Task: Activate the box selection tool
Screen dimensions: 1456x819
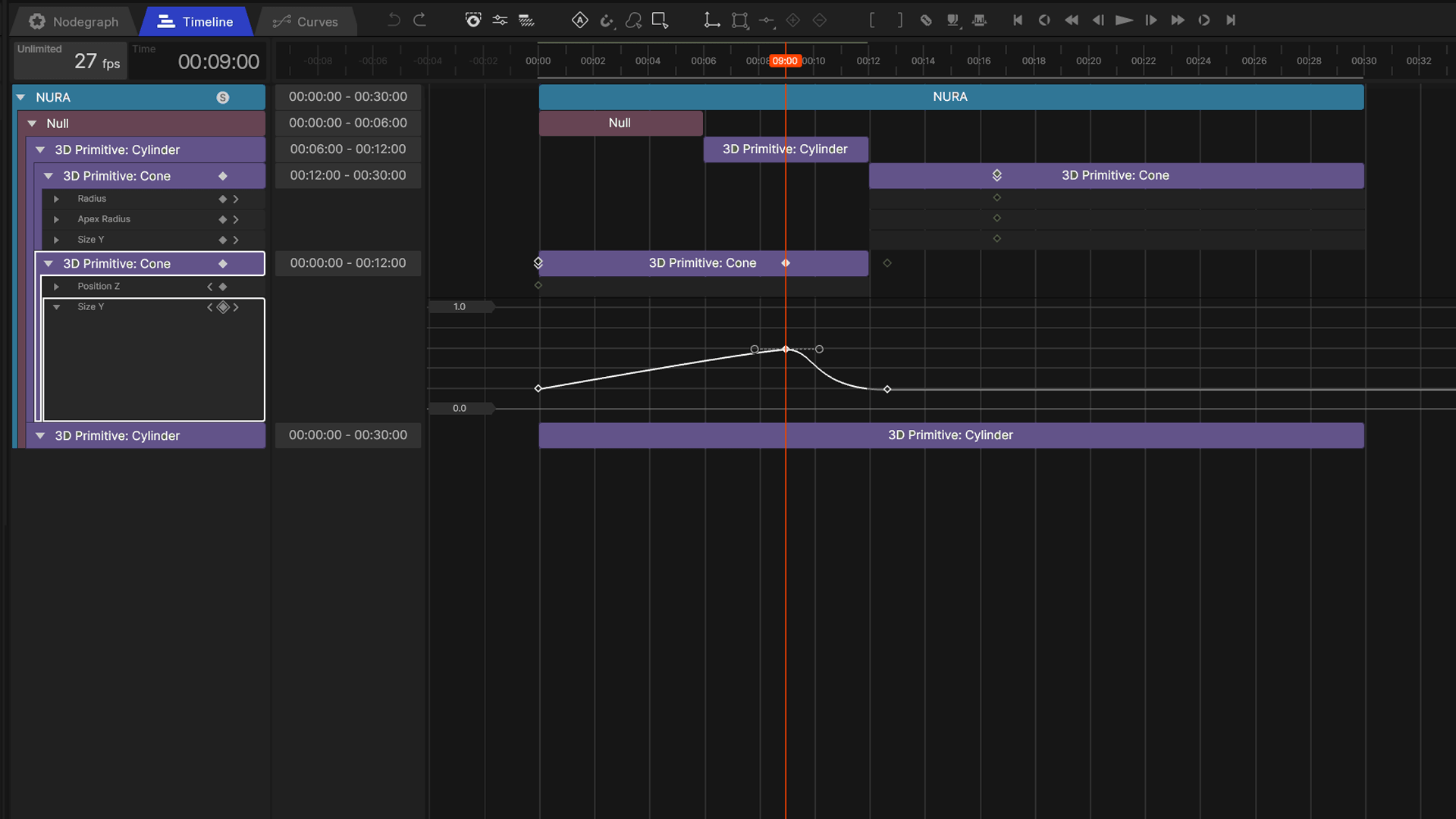Action: pos(659,20)
